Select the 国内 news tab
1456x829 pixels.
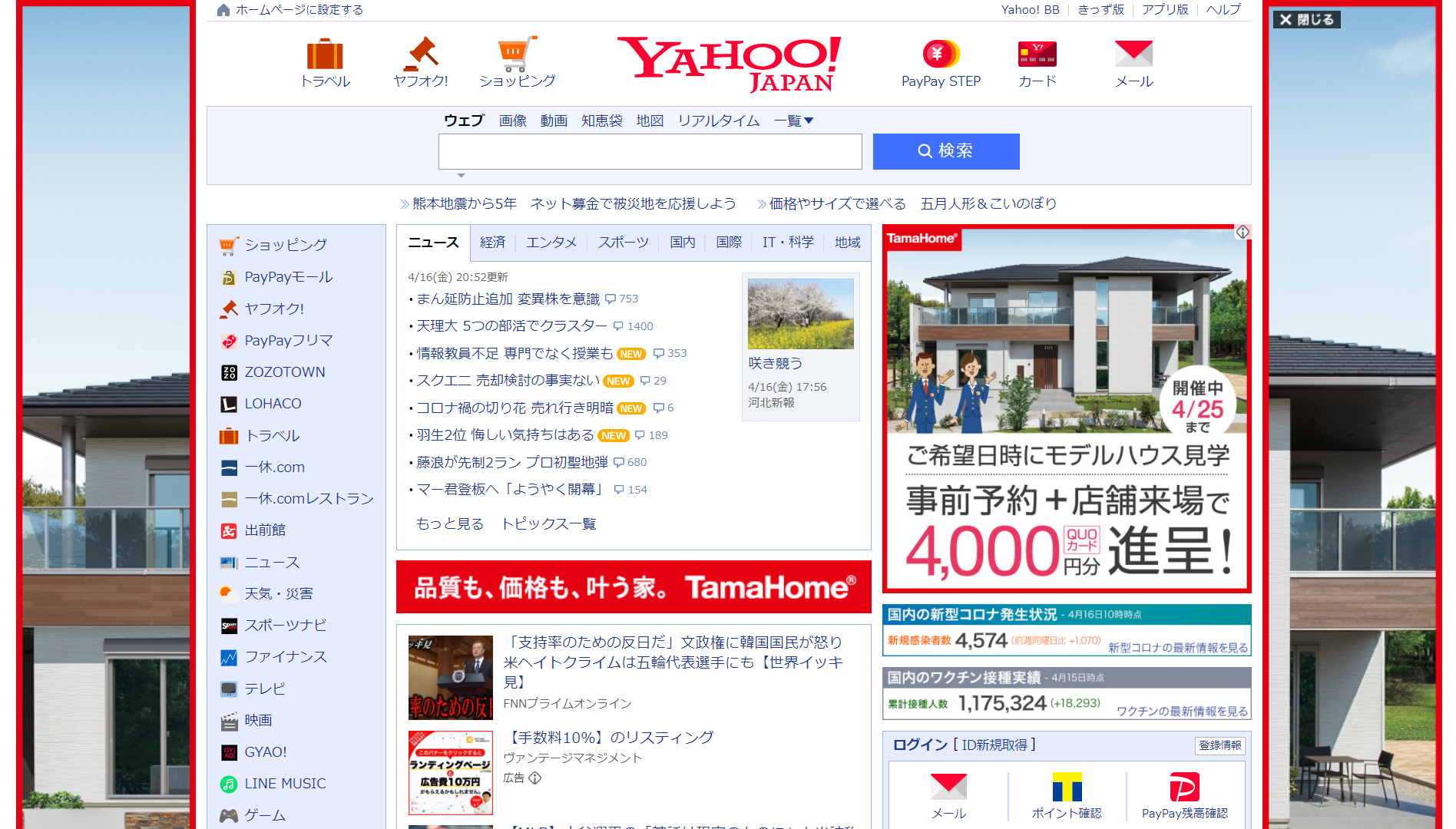point(683,243)
